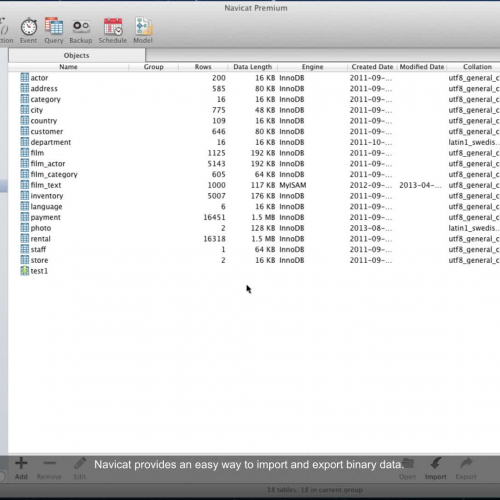
Task: Select the test1 green table icon
Action: pos(25,270)
